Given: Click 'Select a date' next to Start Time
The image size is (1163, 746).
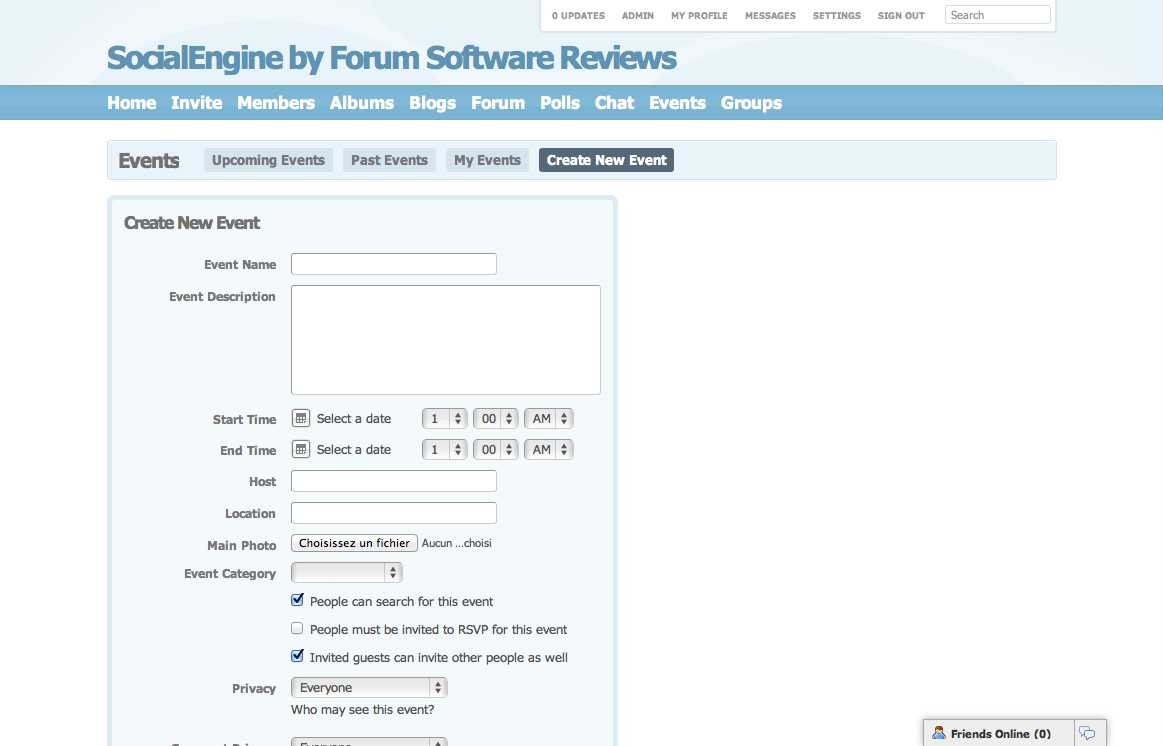Looking at the screenshot, I should pyautogui.click(x=354, y=419).
